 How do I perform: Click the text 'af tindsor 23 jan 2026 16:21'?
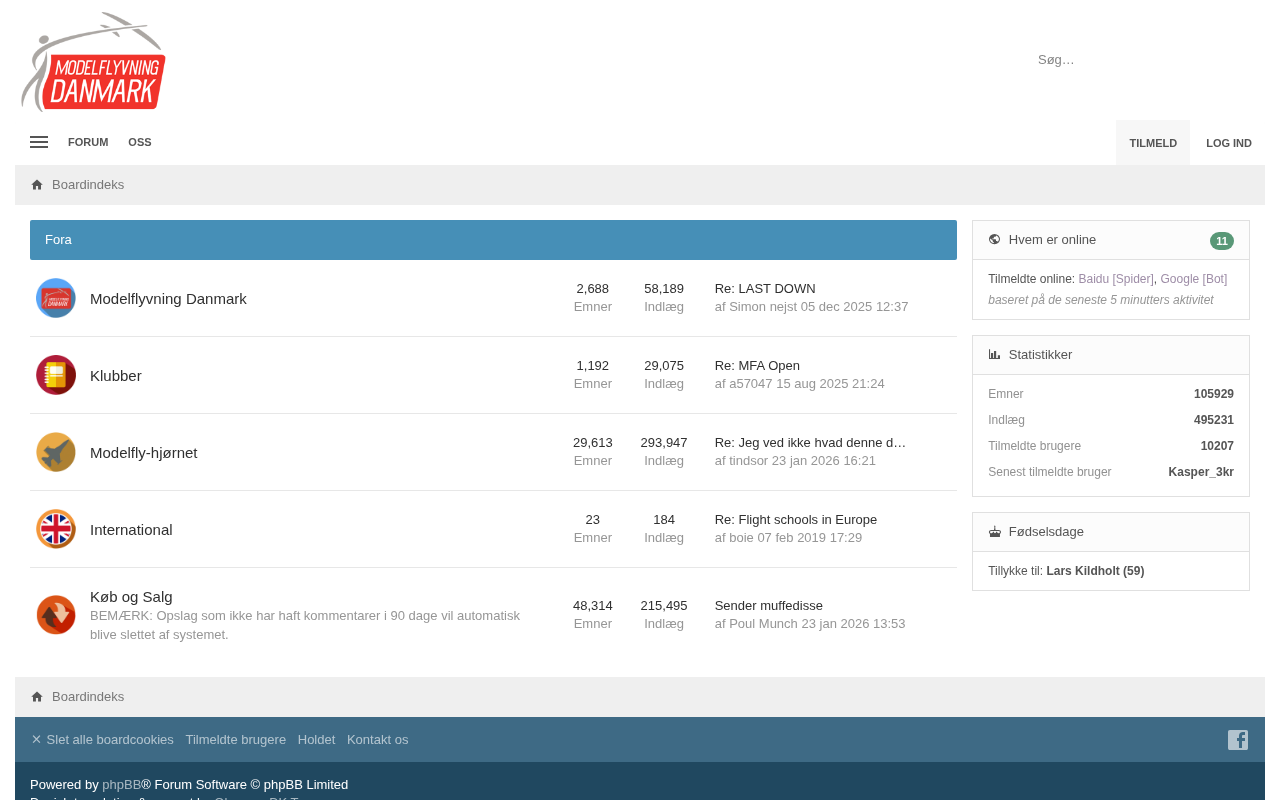coord(795,461)
